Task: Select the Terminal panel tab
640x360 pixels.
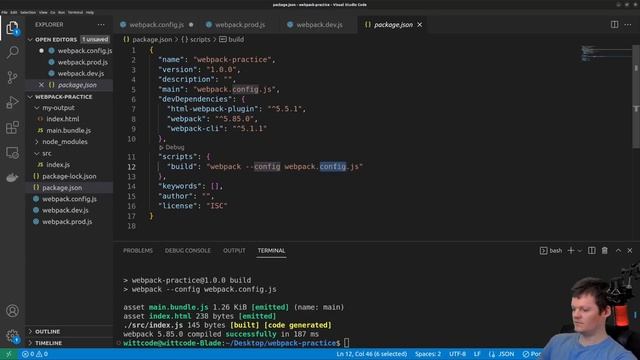Action: pyautogui.click(x=271, y=250)
